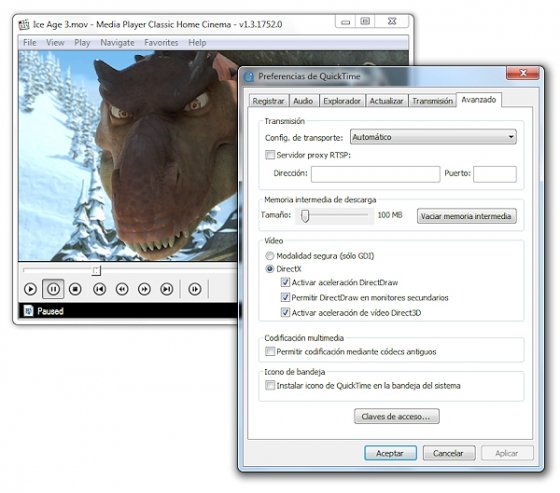Click the fast-forward (increase speed) button
This screenshot has width=560, height=493.
point(144,289)
